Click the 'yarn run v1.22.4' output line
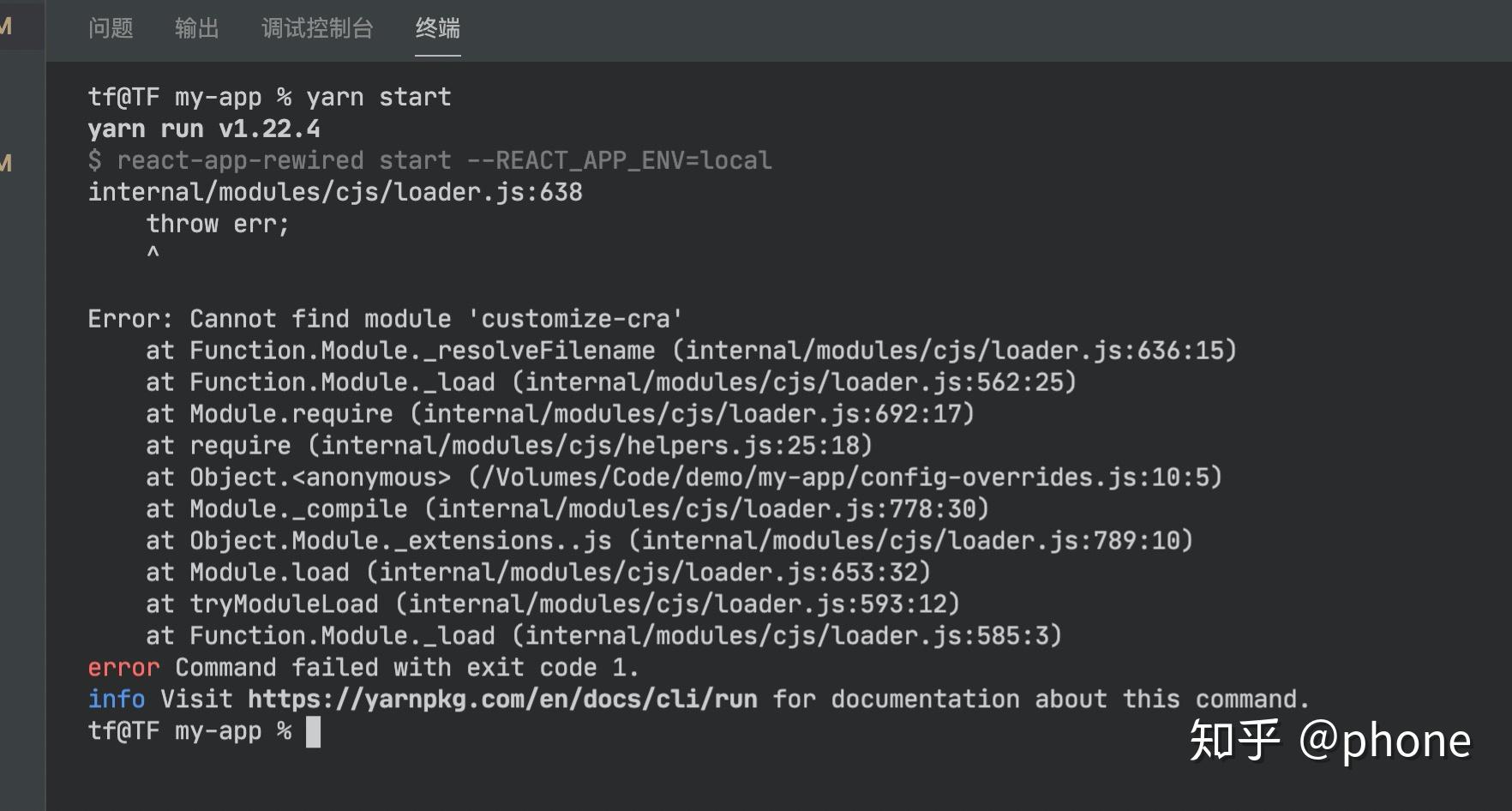1512x811 pixels. click(x=203, y=128)
